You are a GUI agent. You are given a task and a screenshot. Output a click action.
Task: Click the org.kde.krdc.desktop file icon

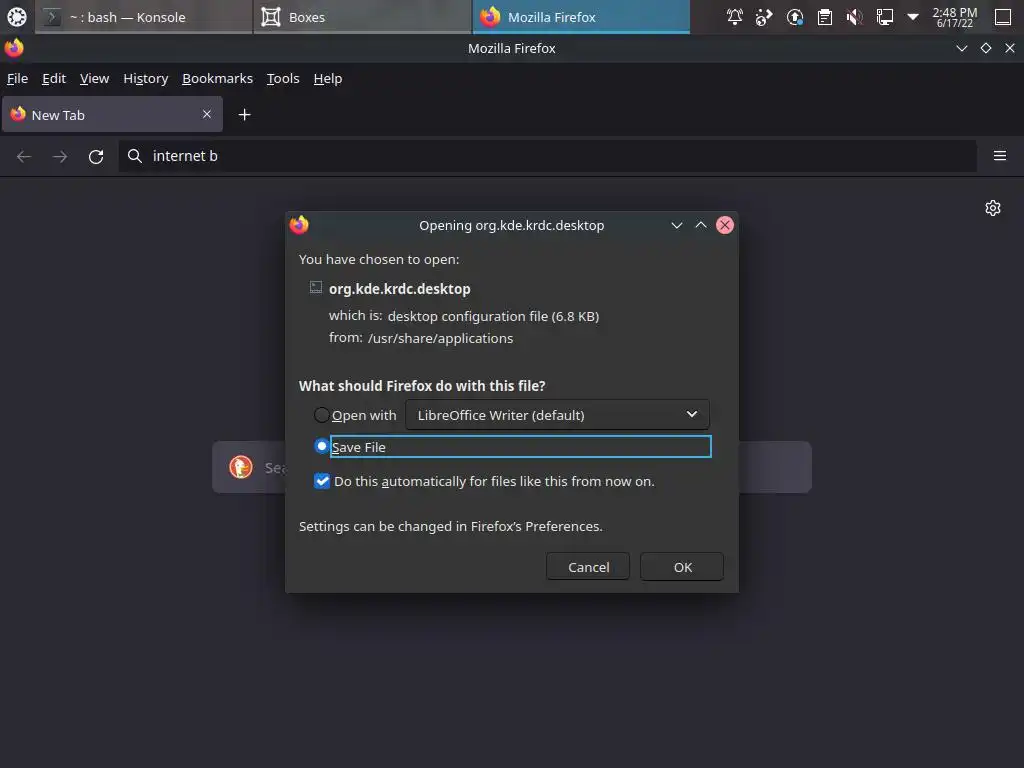316,287
